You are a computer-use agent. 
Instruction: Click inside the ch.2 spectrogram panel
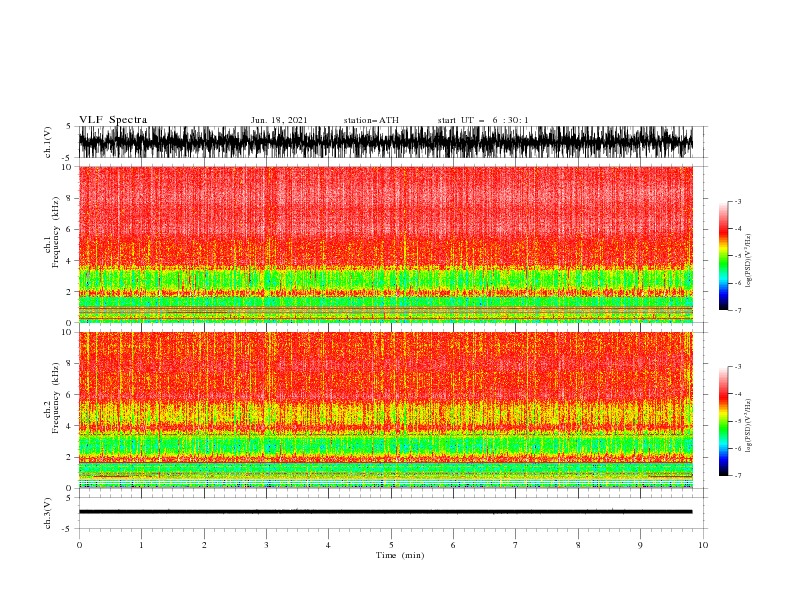coord(385,410)
